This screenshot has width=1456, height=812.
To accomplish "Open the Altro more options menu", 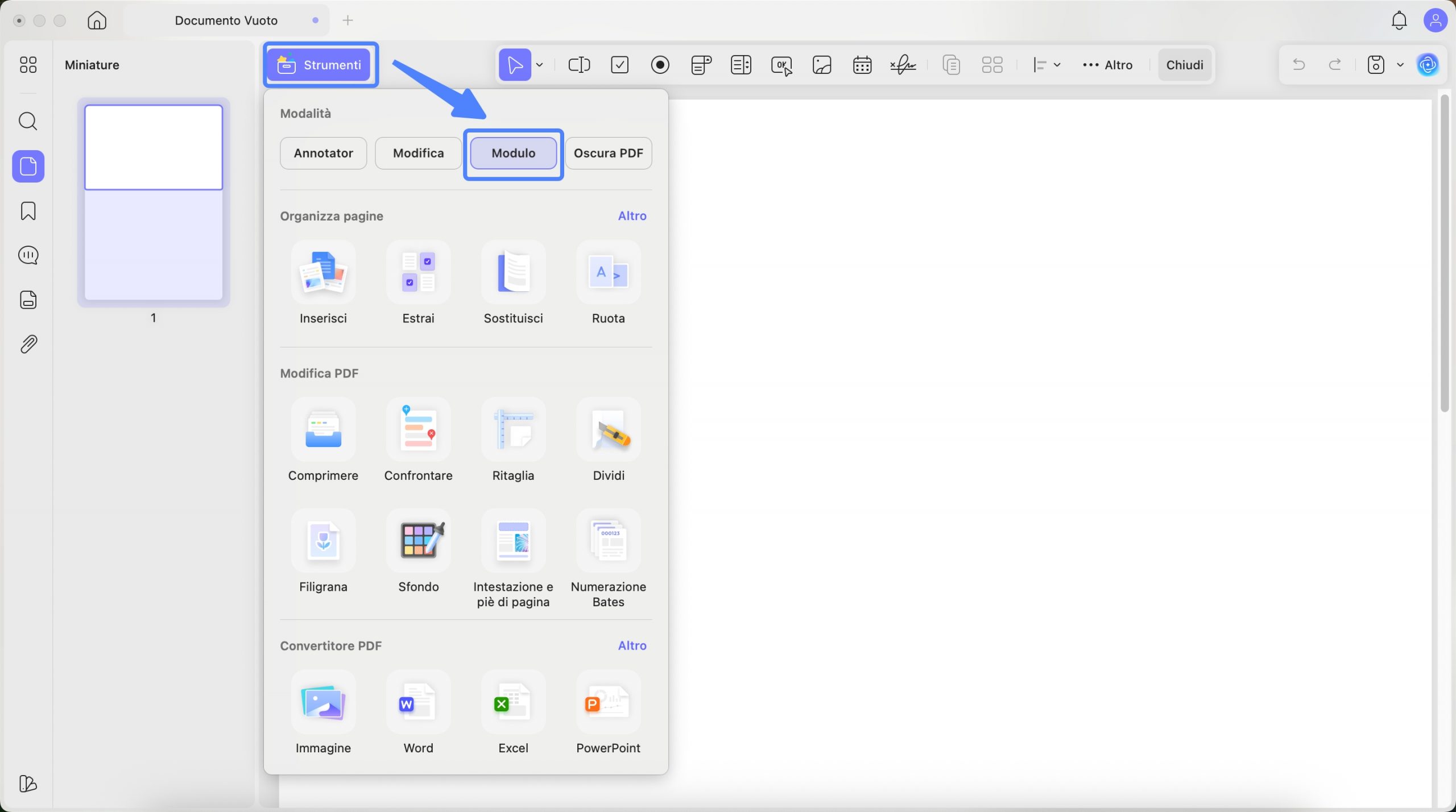I will point(1107,65).
